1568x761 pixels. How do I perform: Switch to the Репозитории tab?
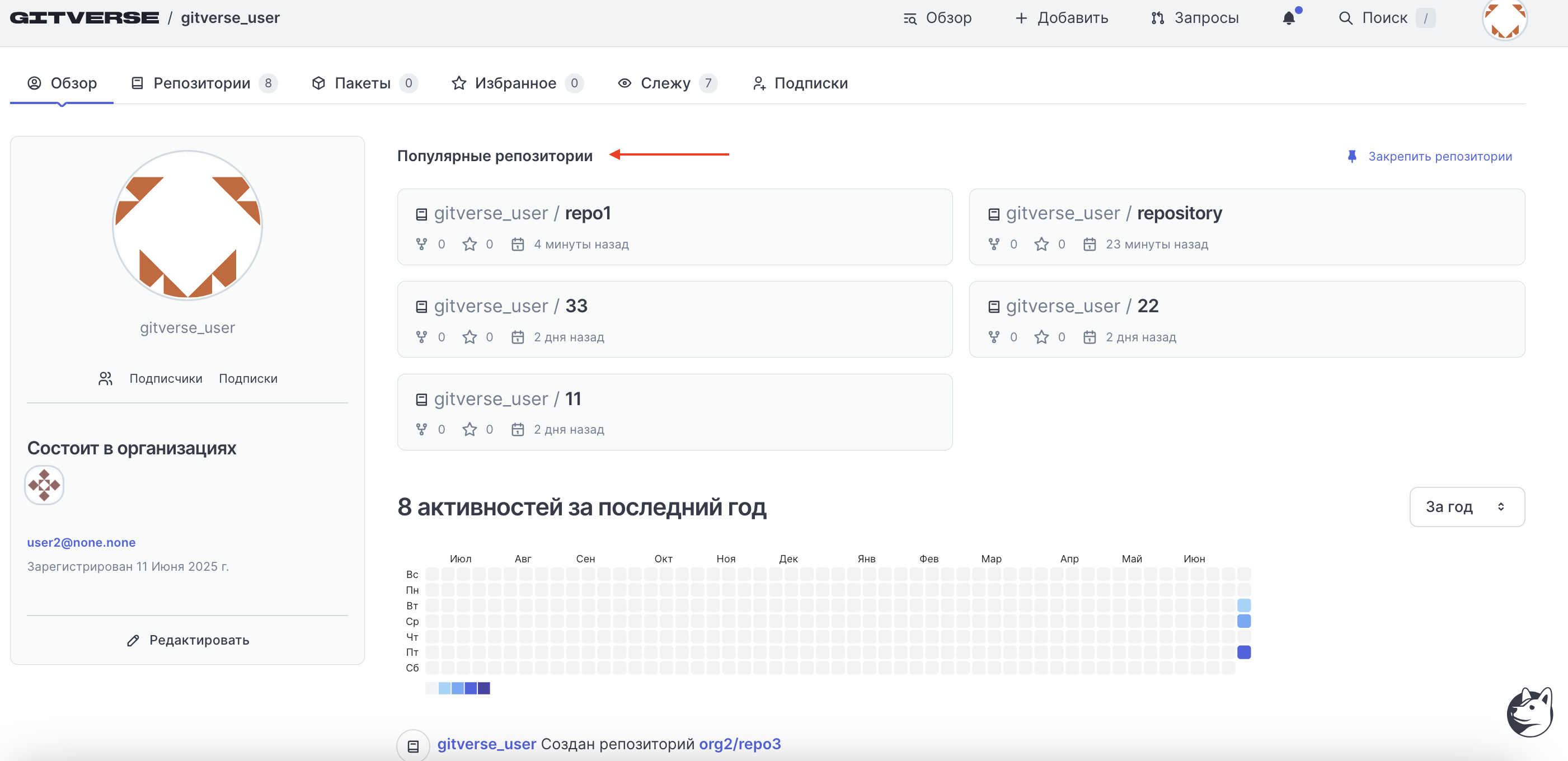(x=201, y=83)
